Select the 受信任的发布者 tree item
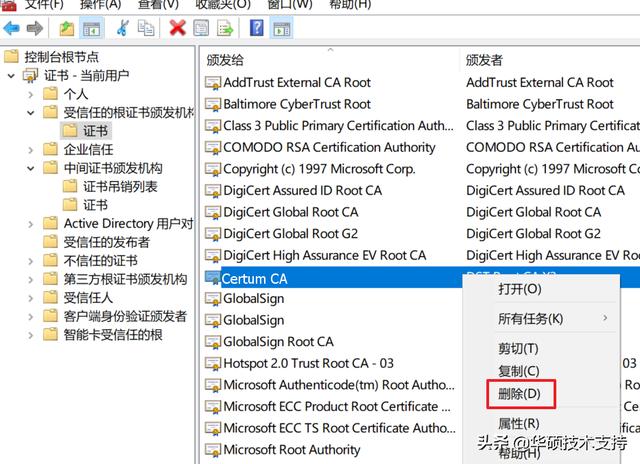 click(x=107, y=242)
